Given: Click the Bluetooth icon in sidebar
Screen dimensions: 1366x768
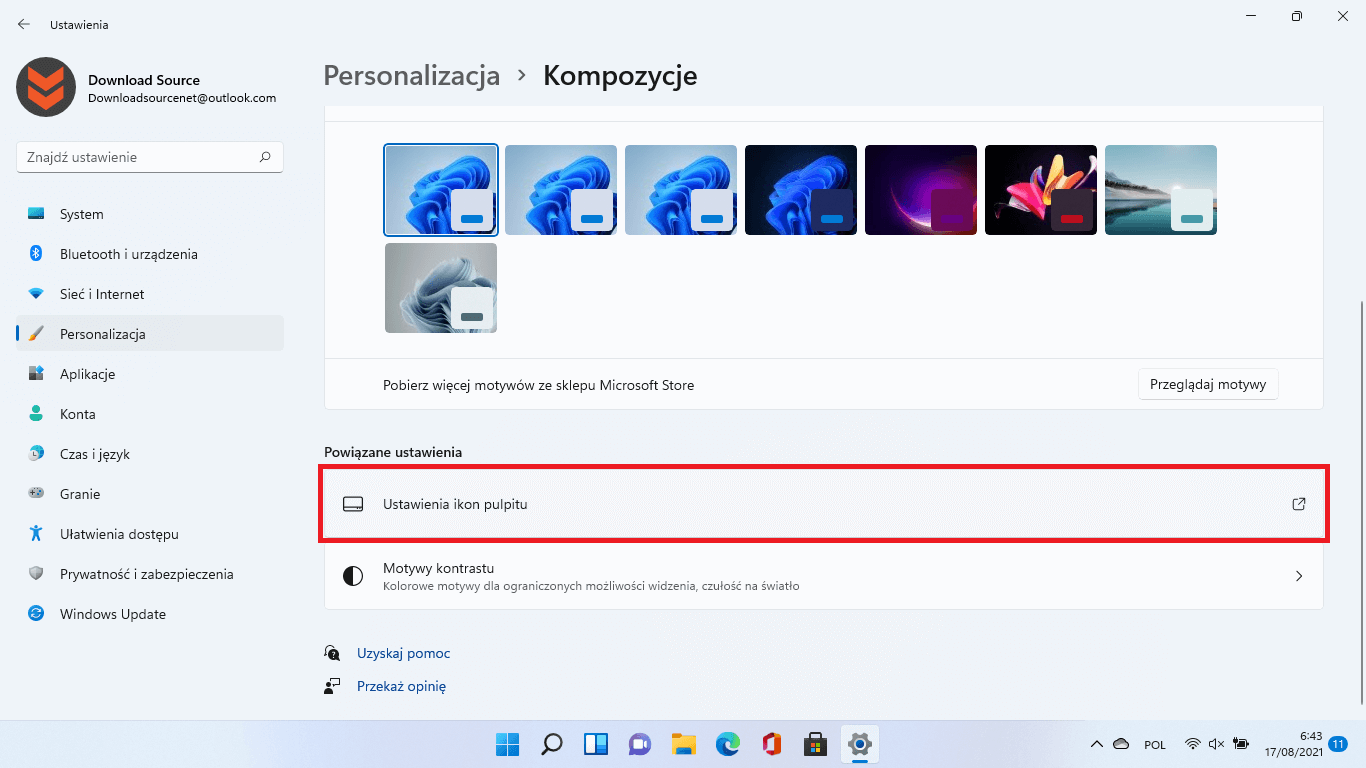Looking at the screenshot, I should 36,254.
